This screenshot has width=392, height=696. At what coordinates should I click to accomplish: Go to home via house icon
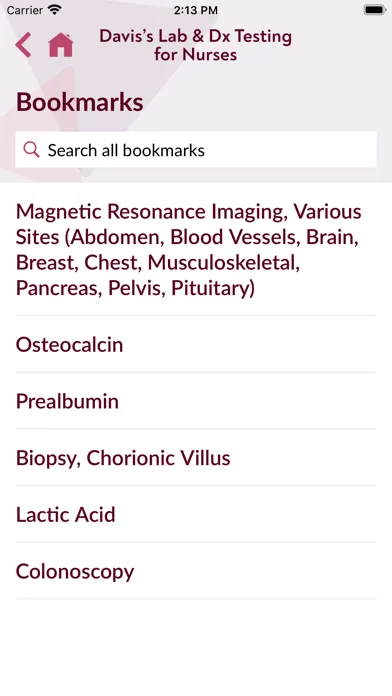coord(61,45)
